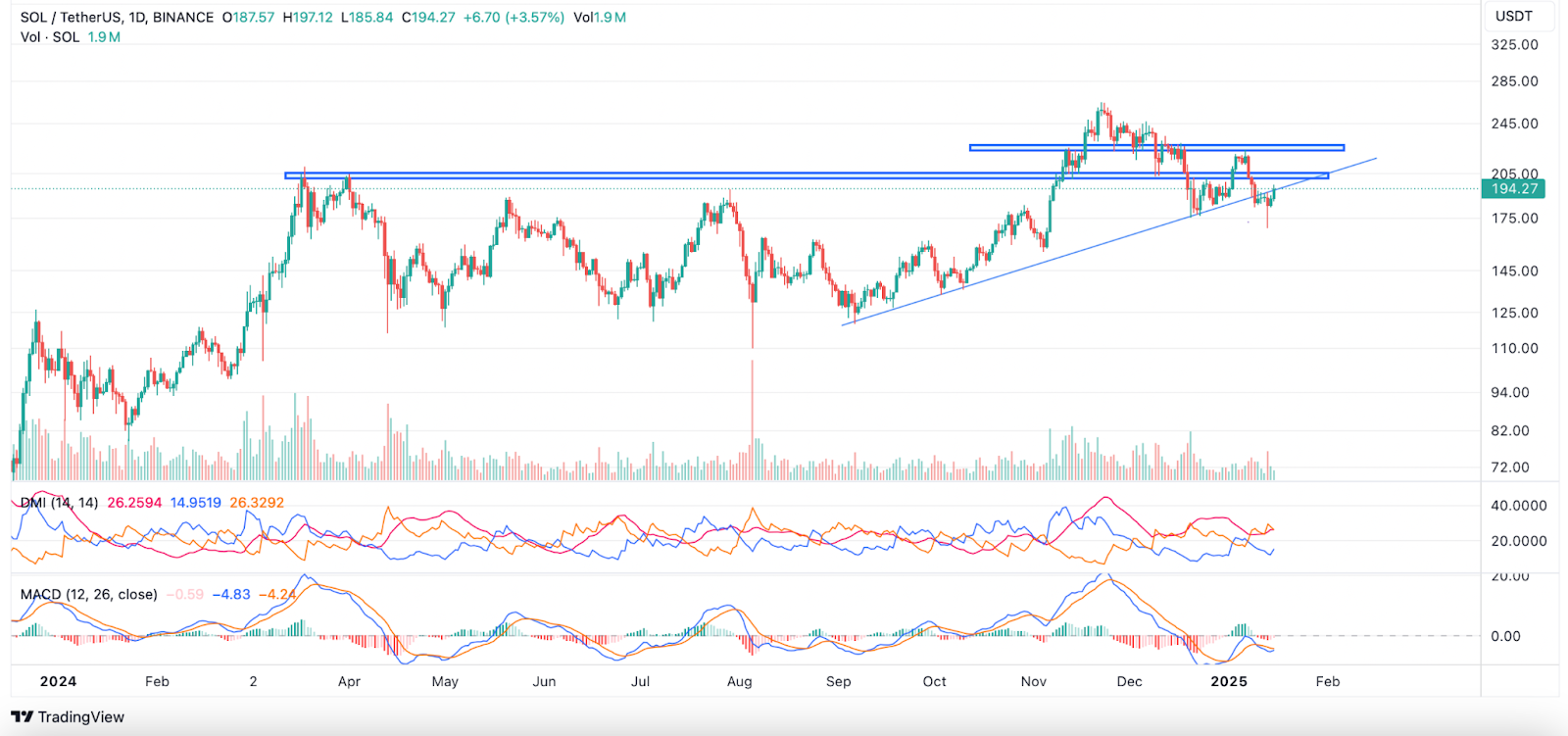Viewport: 1568px width, 736px height.
Task: Click the MACD histogram value −0.59
Action: (x=185, y=594)
